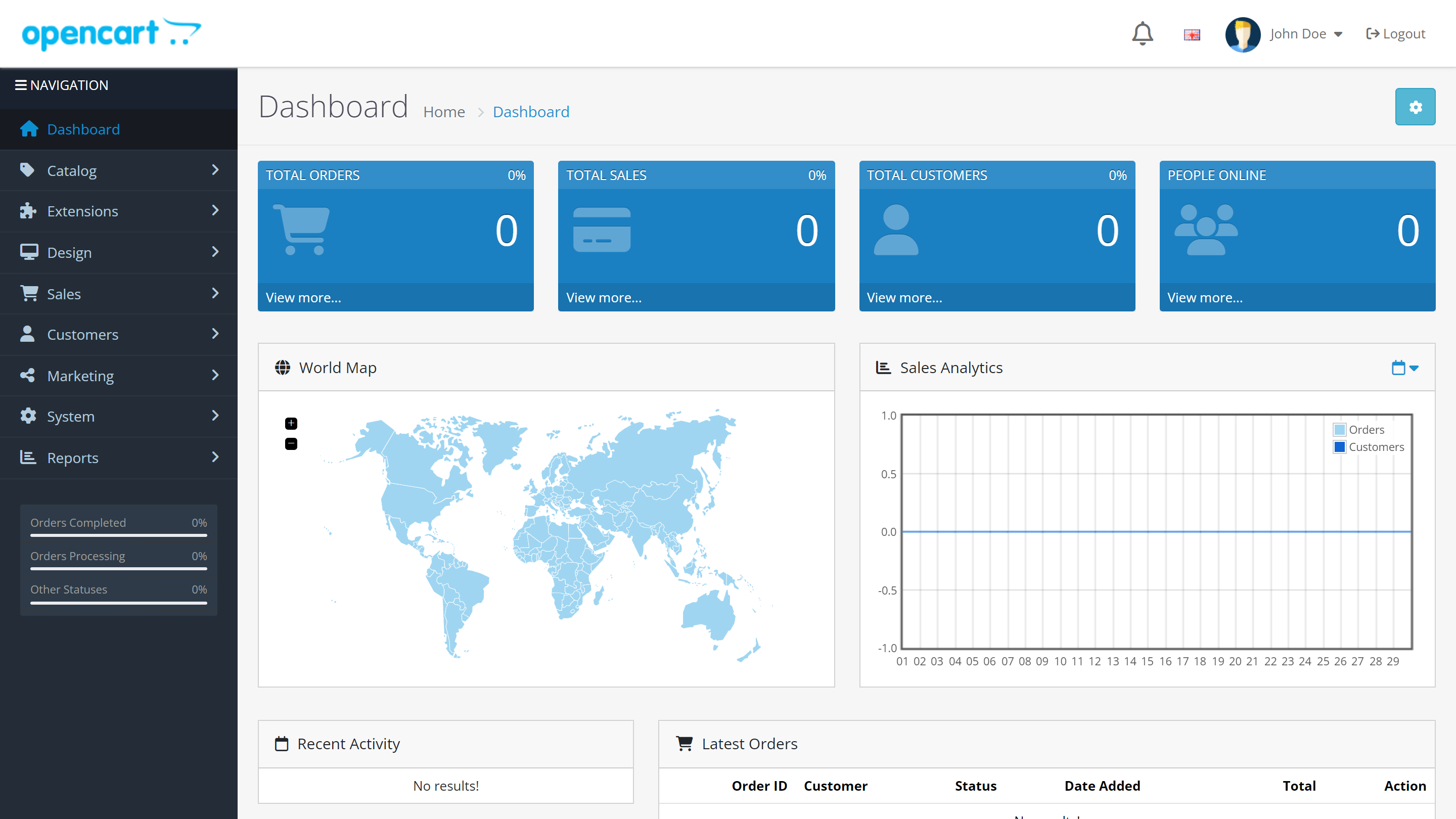Open the notifications bell icon
The height and width of the screenshot is (819, 1456).
[x=1143, y=34]
